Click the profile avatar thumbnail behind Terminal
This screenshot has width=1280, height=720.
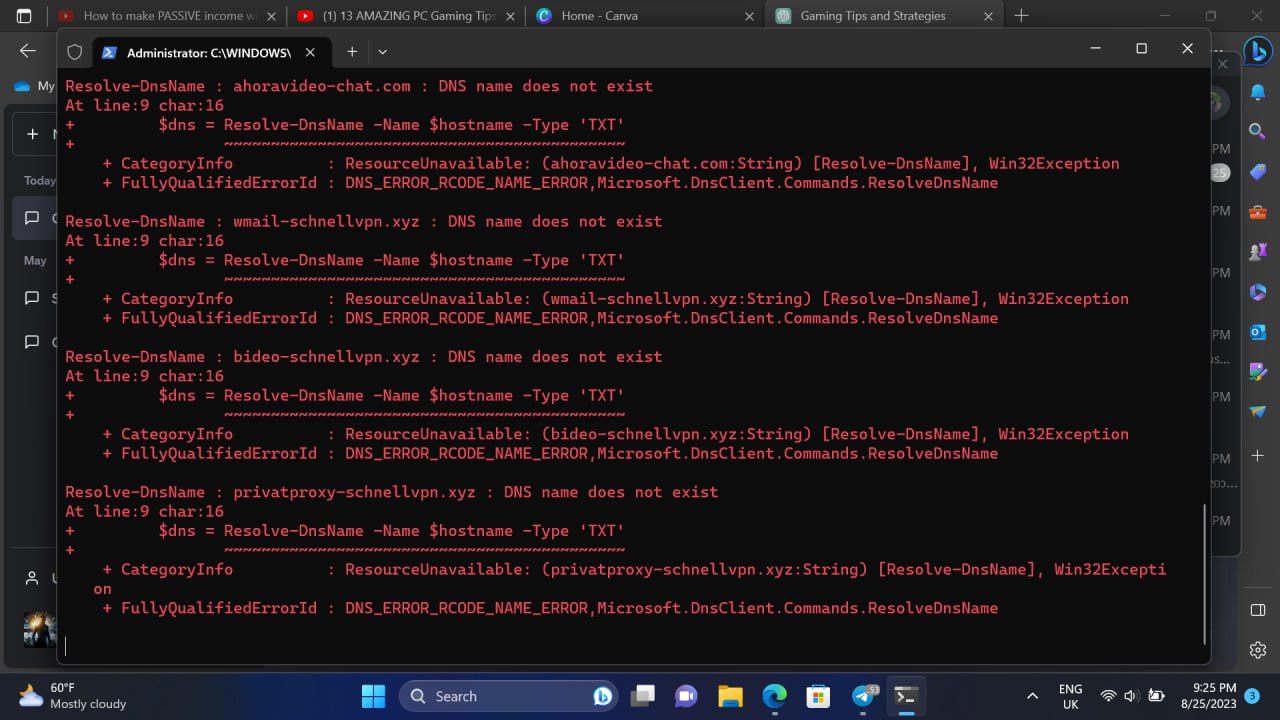[40, 629]
